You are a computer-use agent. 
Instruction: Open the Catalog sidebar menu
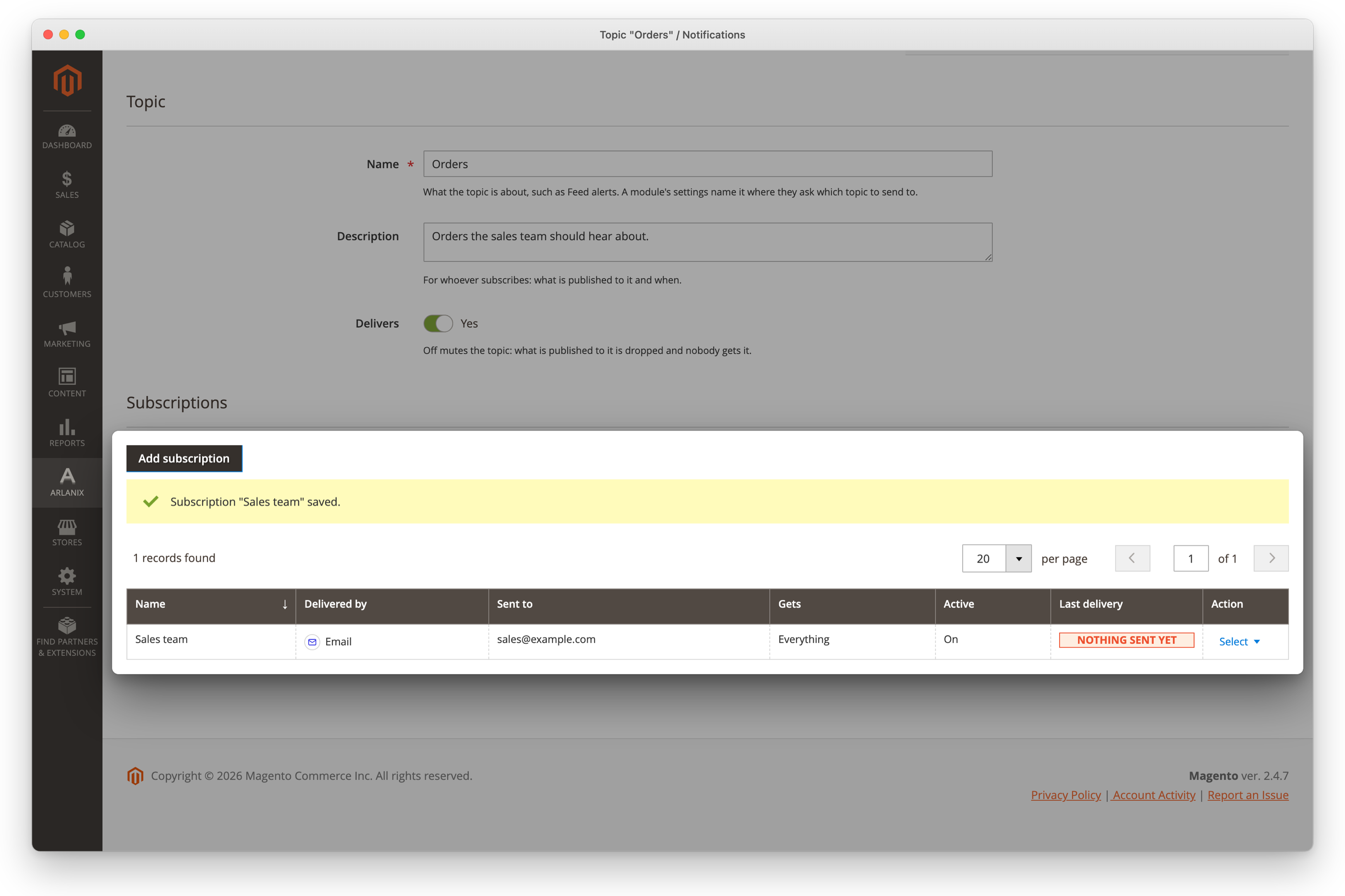tap(67, 235)
